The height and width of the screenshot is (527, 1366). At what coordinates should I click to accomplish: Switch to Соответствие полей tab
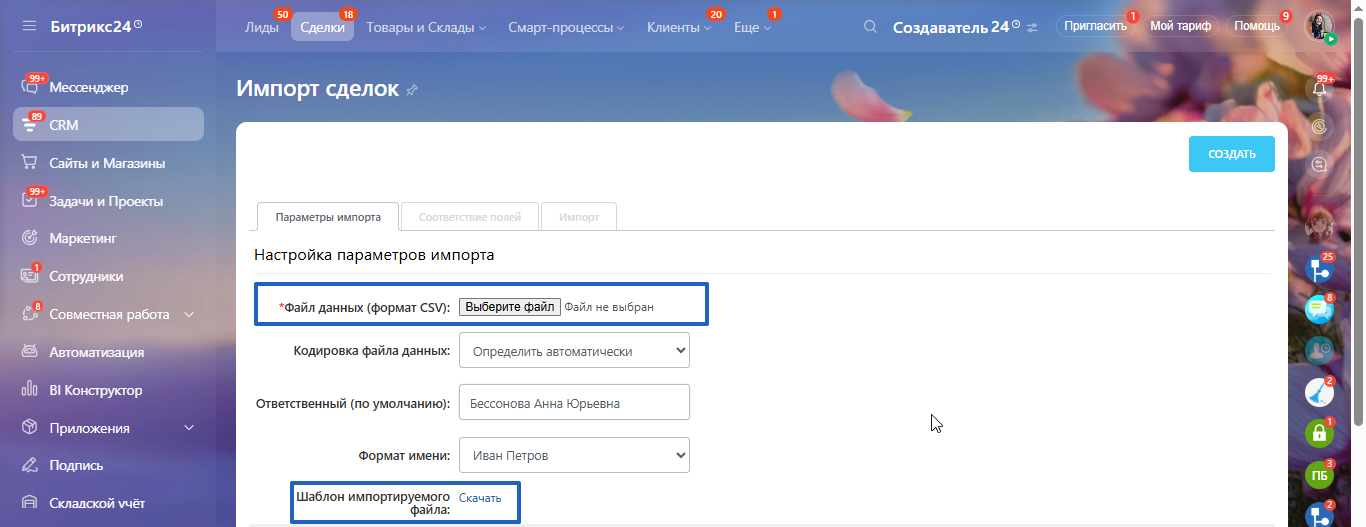point(470,216)
